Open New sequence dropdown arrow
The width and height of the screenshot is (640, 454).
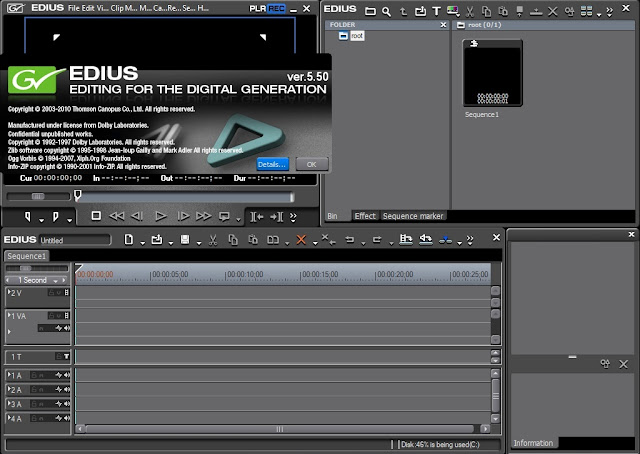coord(142,243)
